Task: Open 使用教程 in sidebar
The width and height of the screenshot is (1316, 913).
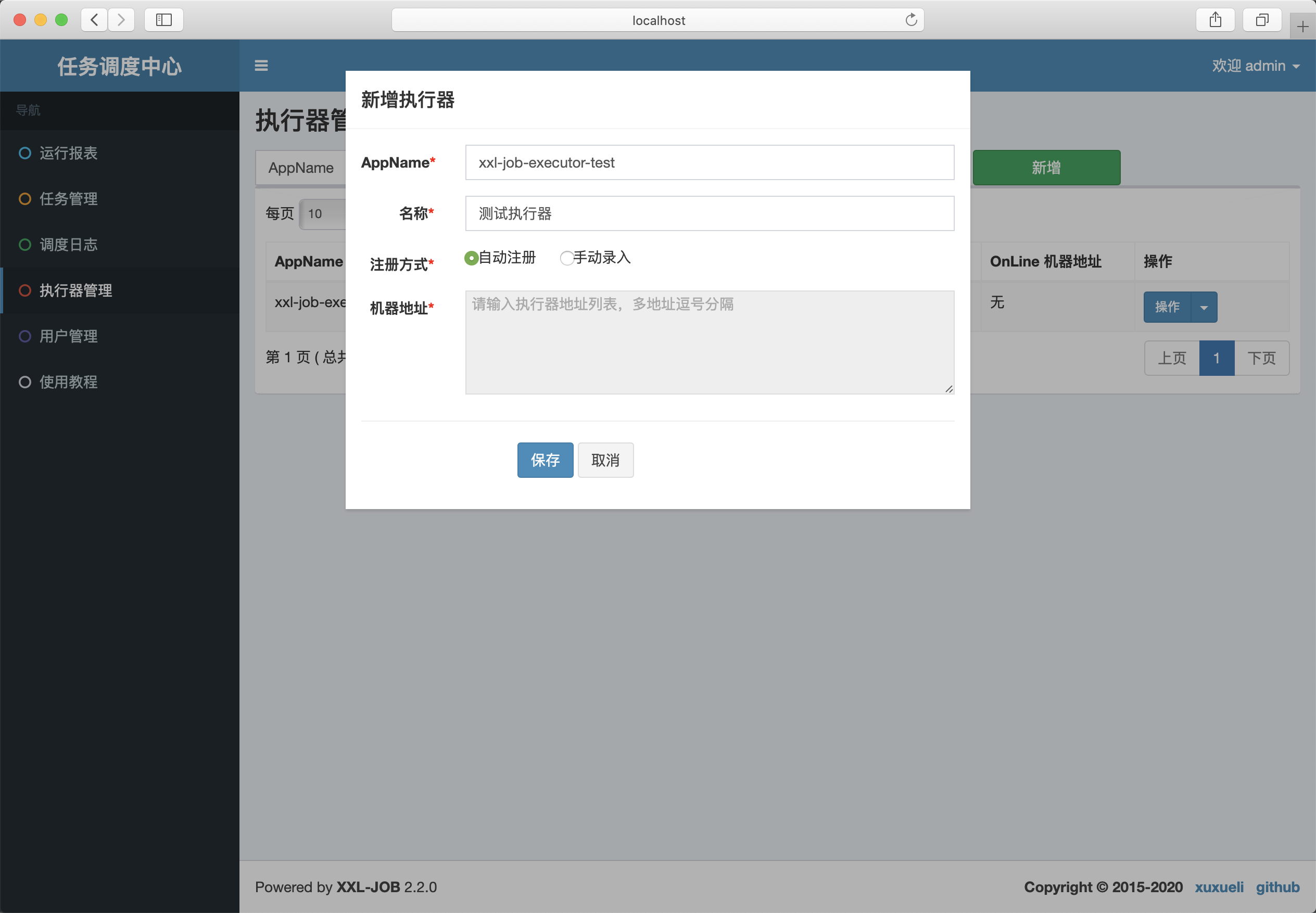Action: [120, 382]
